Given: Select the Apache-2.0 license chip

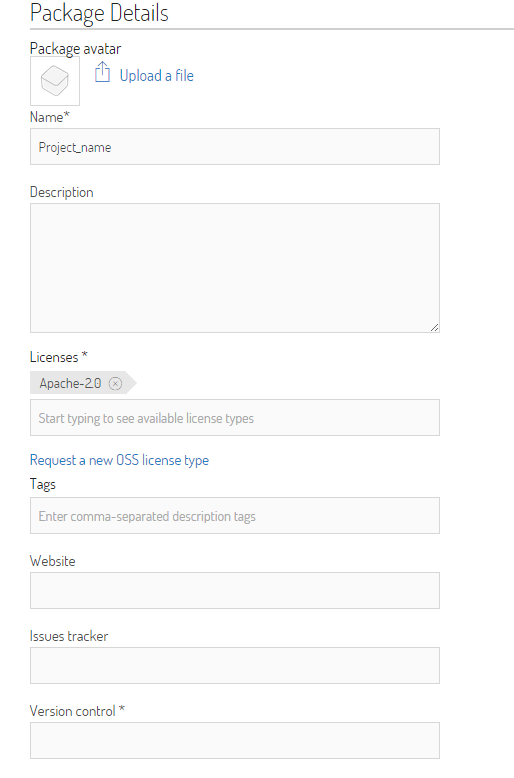Looking at the screenshot, I should pyautogui.click(x=70, y=383).
